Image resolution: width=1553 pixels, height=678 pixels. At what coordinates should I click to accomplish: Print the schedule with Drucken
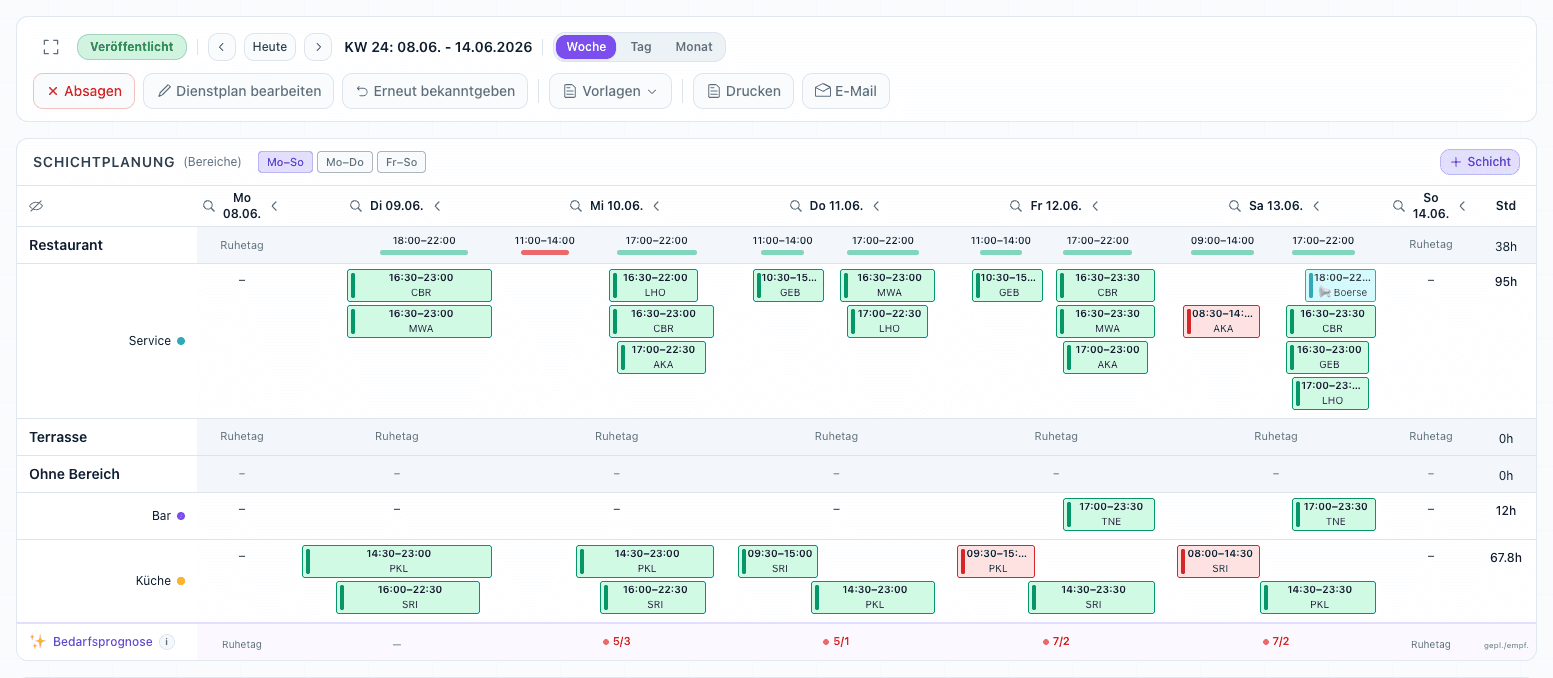pyautogui.click(x=743, y=91)
